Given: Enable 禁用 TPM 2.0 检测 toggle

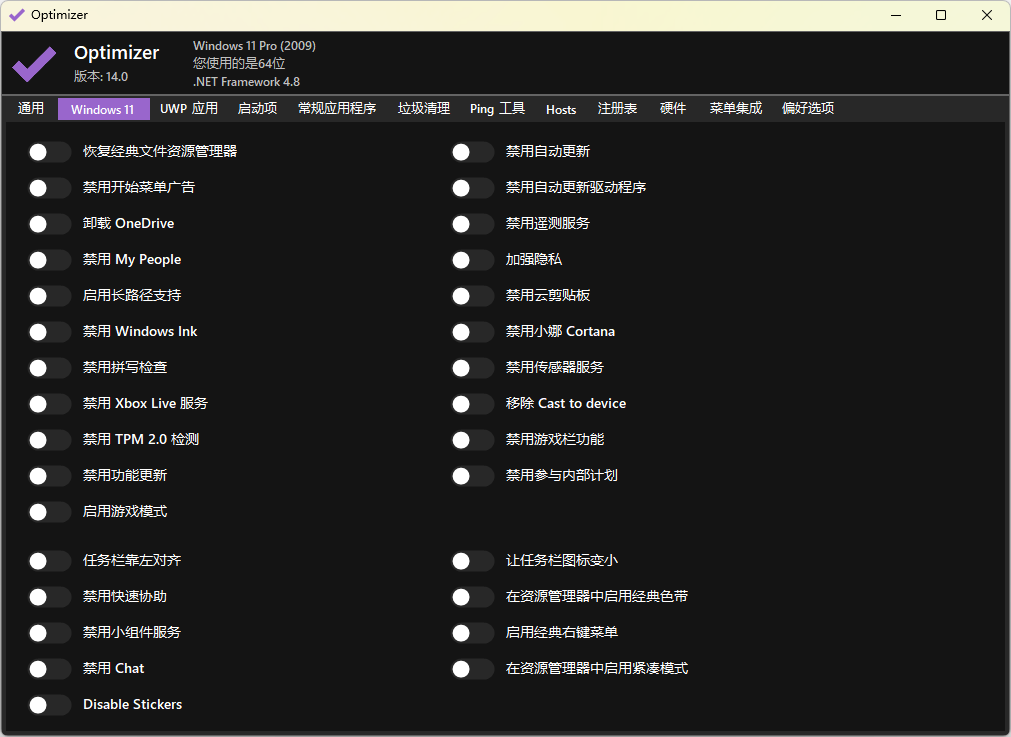Looking at the screenshot, I should click(x=50, y=440).
